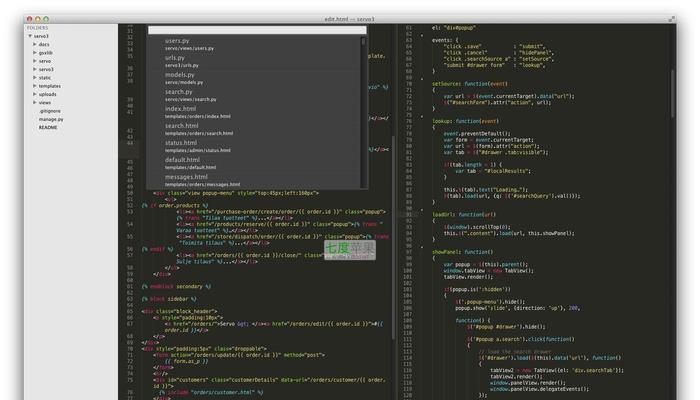Image resolution: width=700 pixels, height=400 pixels.
Task: Click the this.showPanel load line in loadUrl
Action: 509,233
